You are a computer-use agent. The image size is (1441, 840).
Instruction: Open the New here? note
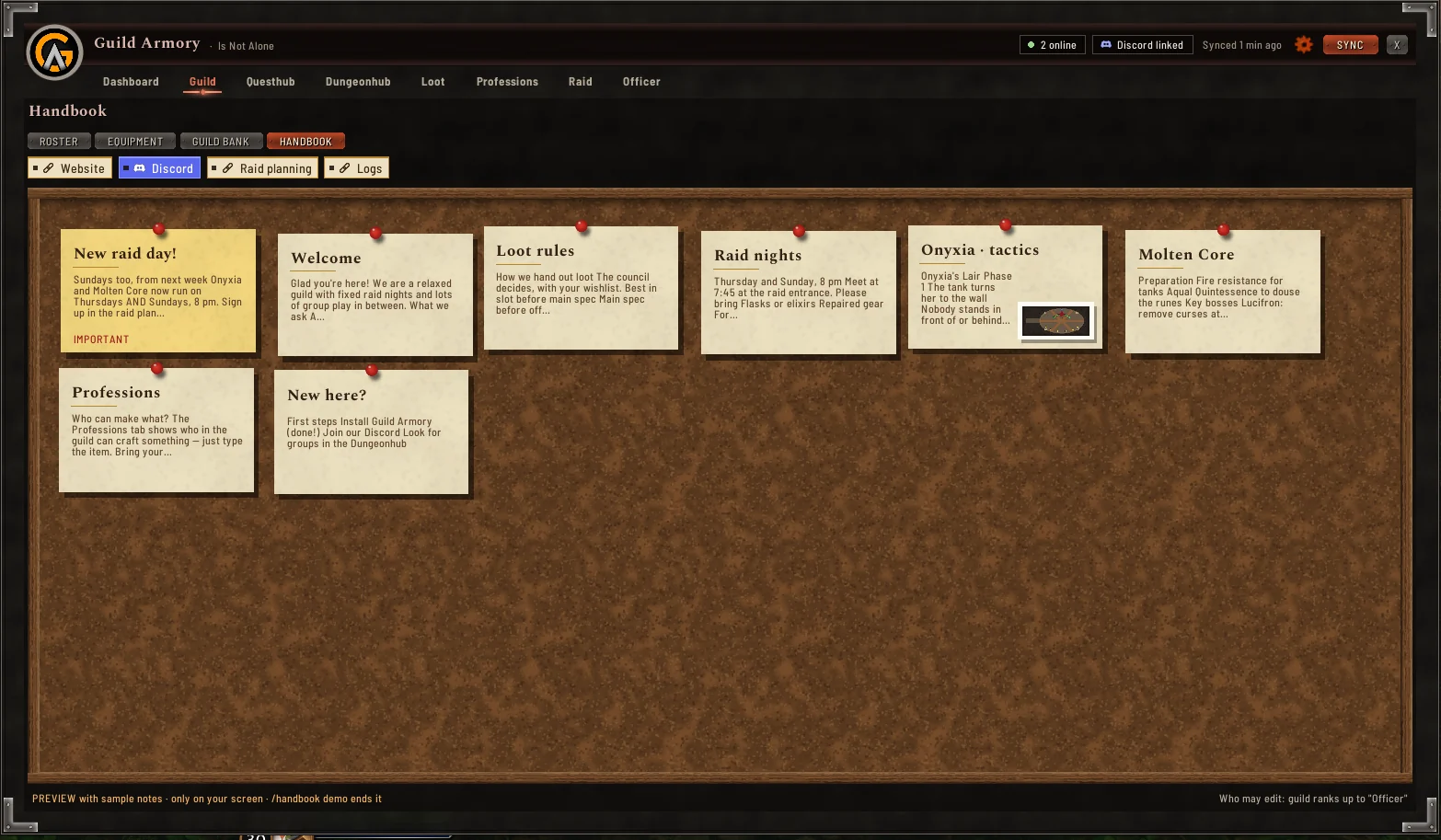[x=372, y=432]
